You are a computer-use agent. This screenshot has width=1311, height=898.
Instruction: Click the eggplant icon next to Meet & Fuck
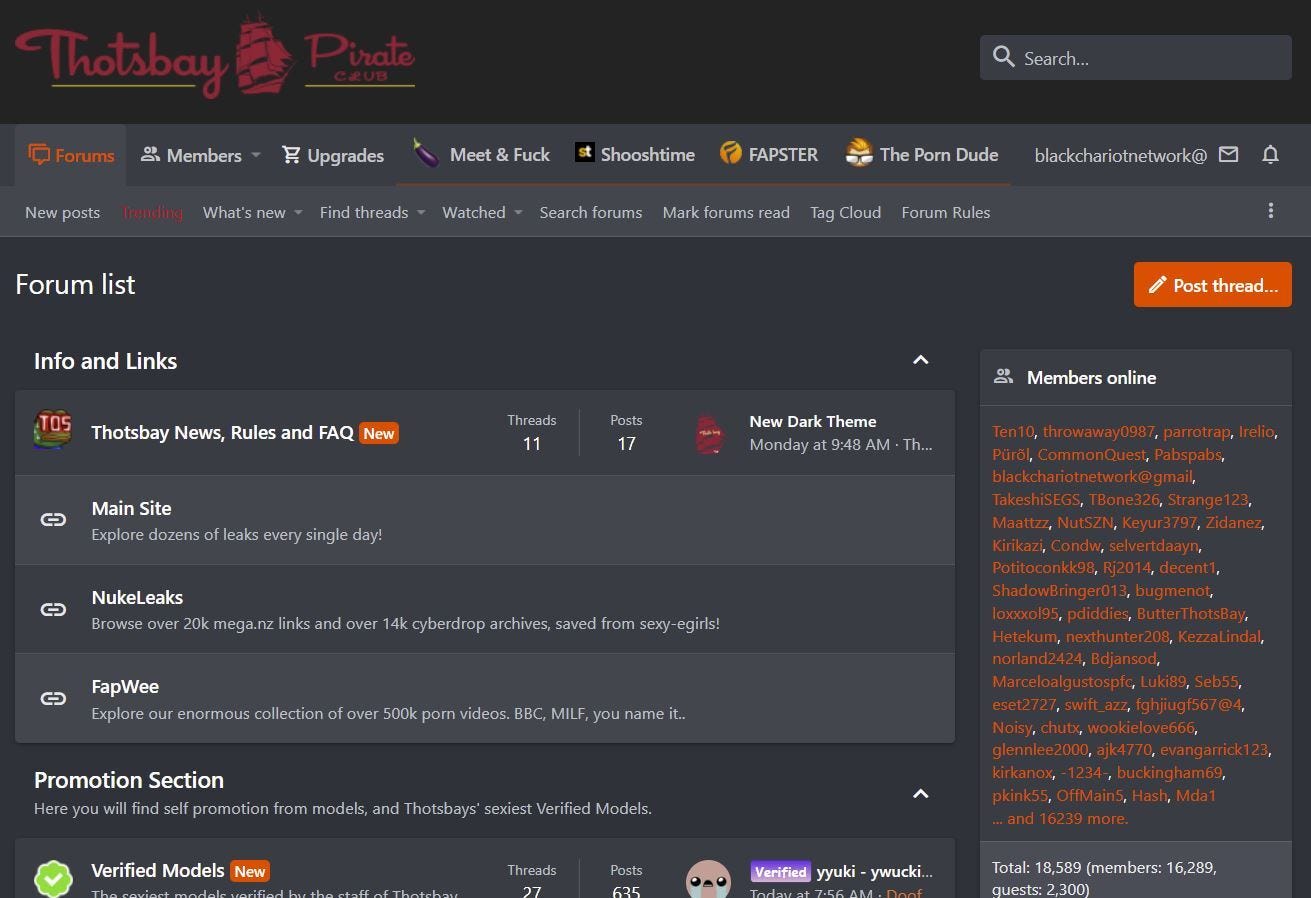[x=426, y=154]
